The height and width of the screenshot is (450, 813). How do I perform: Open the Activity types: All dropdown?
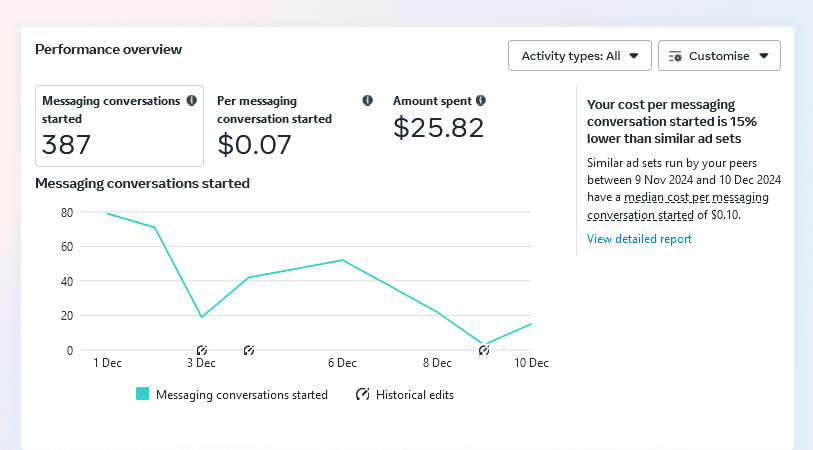580,55
